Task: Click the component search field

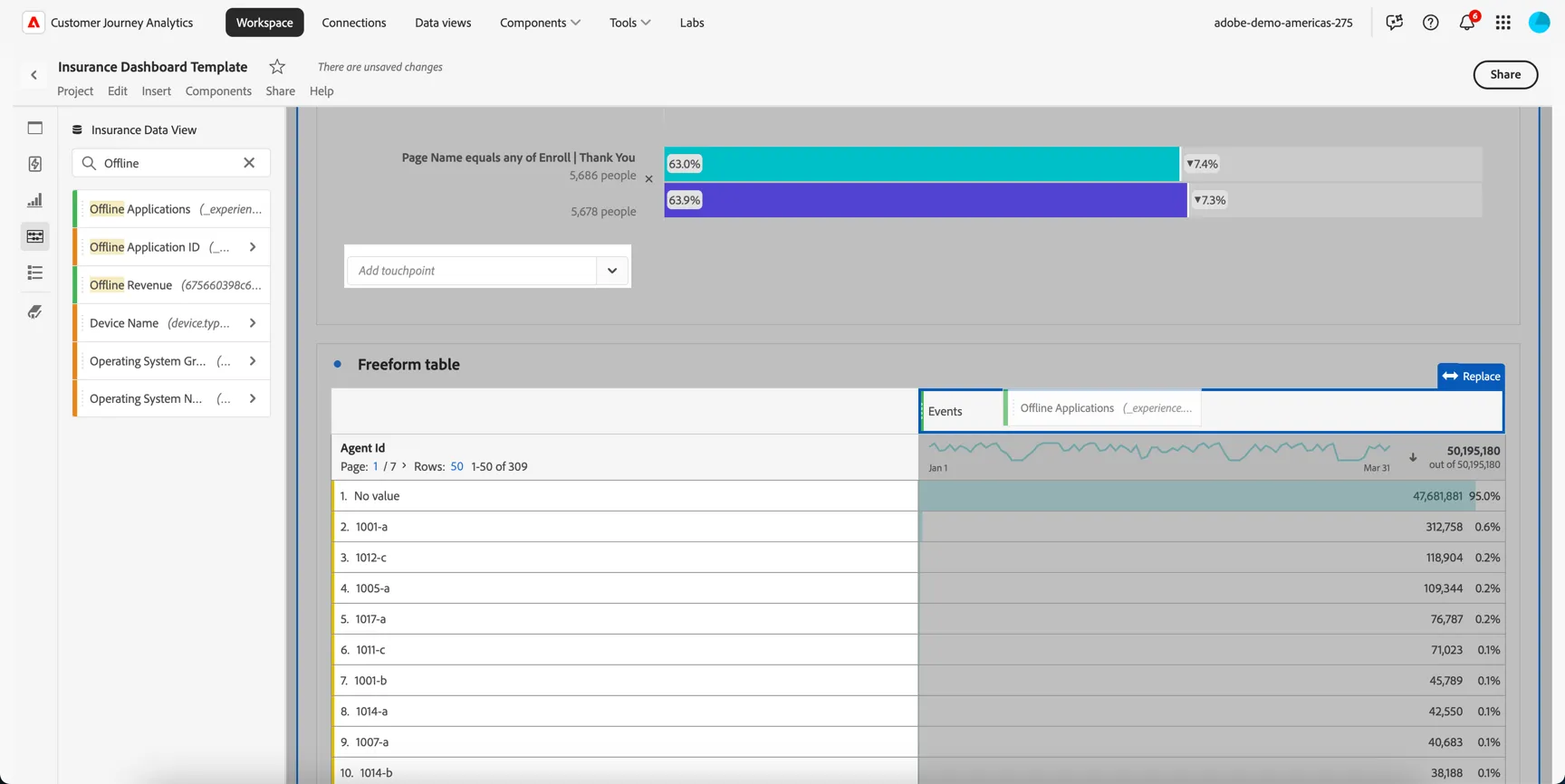Action: [x=171, y=163]
